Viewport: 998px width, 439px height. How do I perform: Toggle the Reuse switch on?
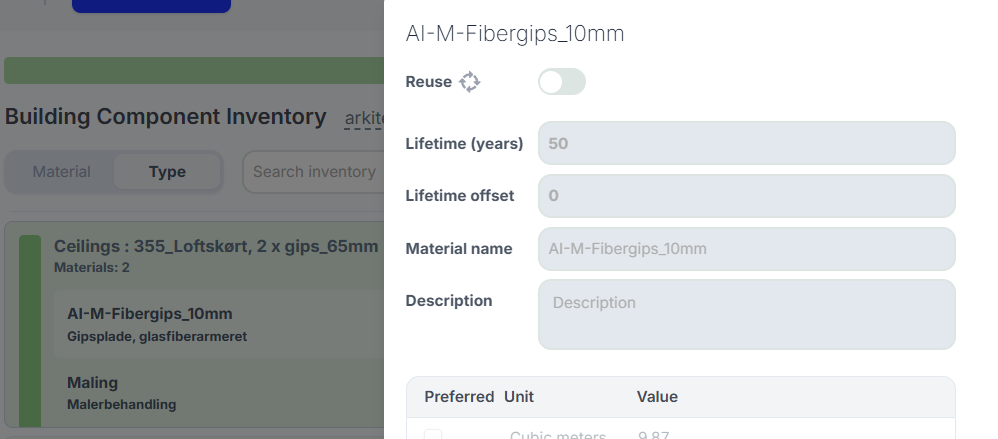click(561, 82)
